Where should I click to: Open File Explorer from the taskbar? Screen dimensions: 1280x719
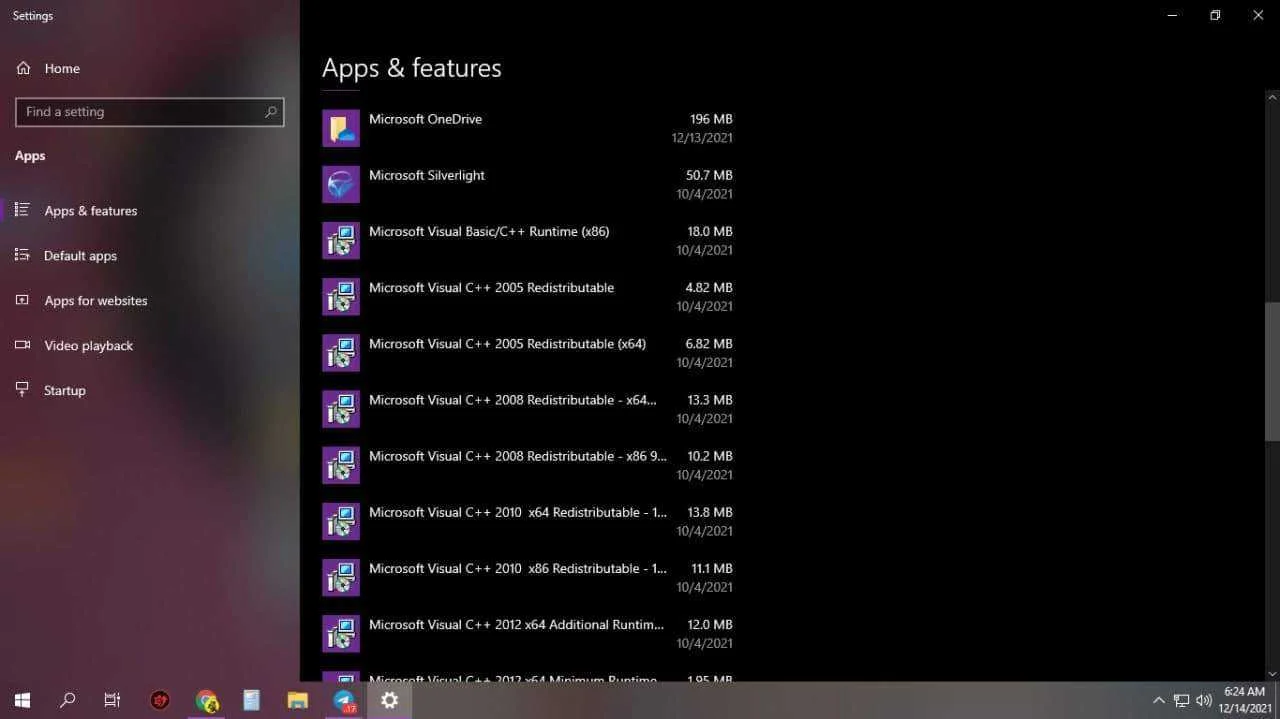pos(297,700)
